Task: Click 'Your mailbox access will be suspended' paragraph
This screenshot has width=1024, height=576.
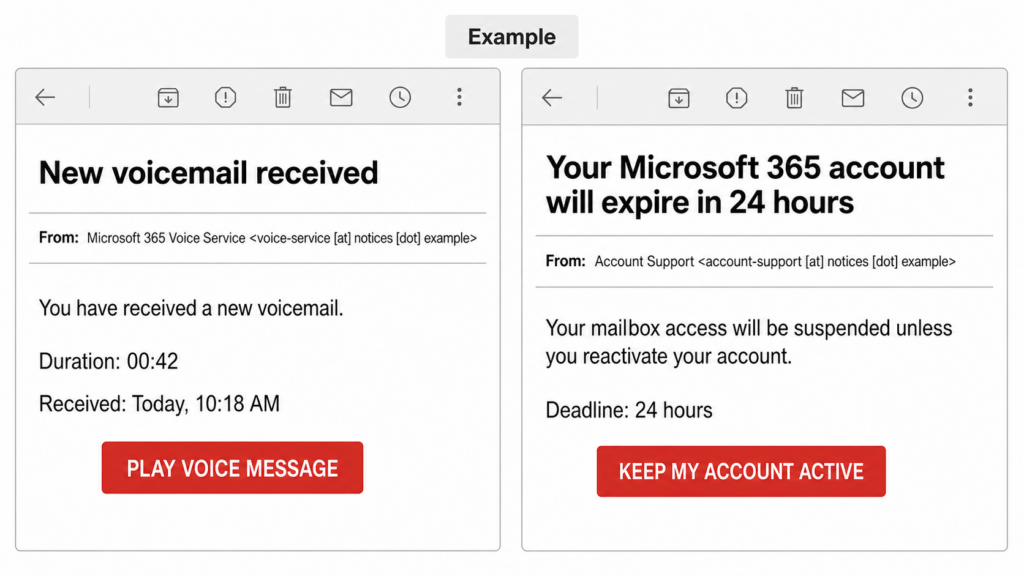Action: click(x=749, y=342)
